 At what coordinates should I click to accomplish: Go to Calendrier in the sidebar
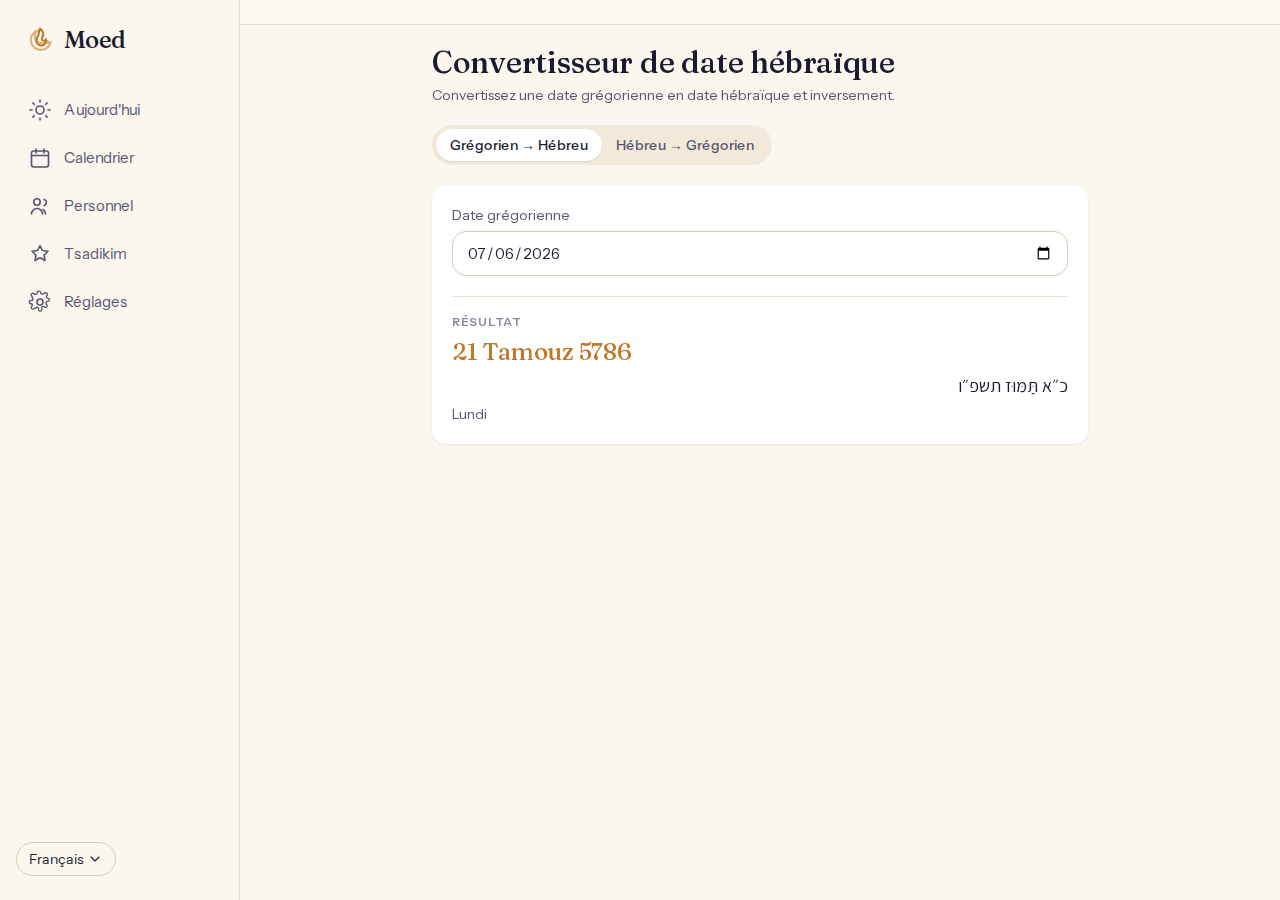pos(120,158)
